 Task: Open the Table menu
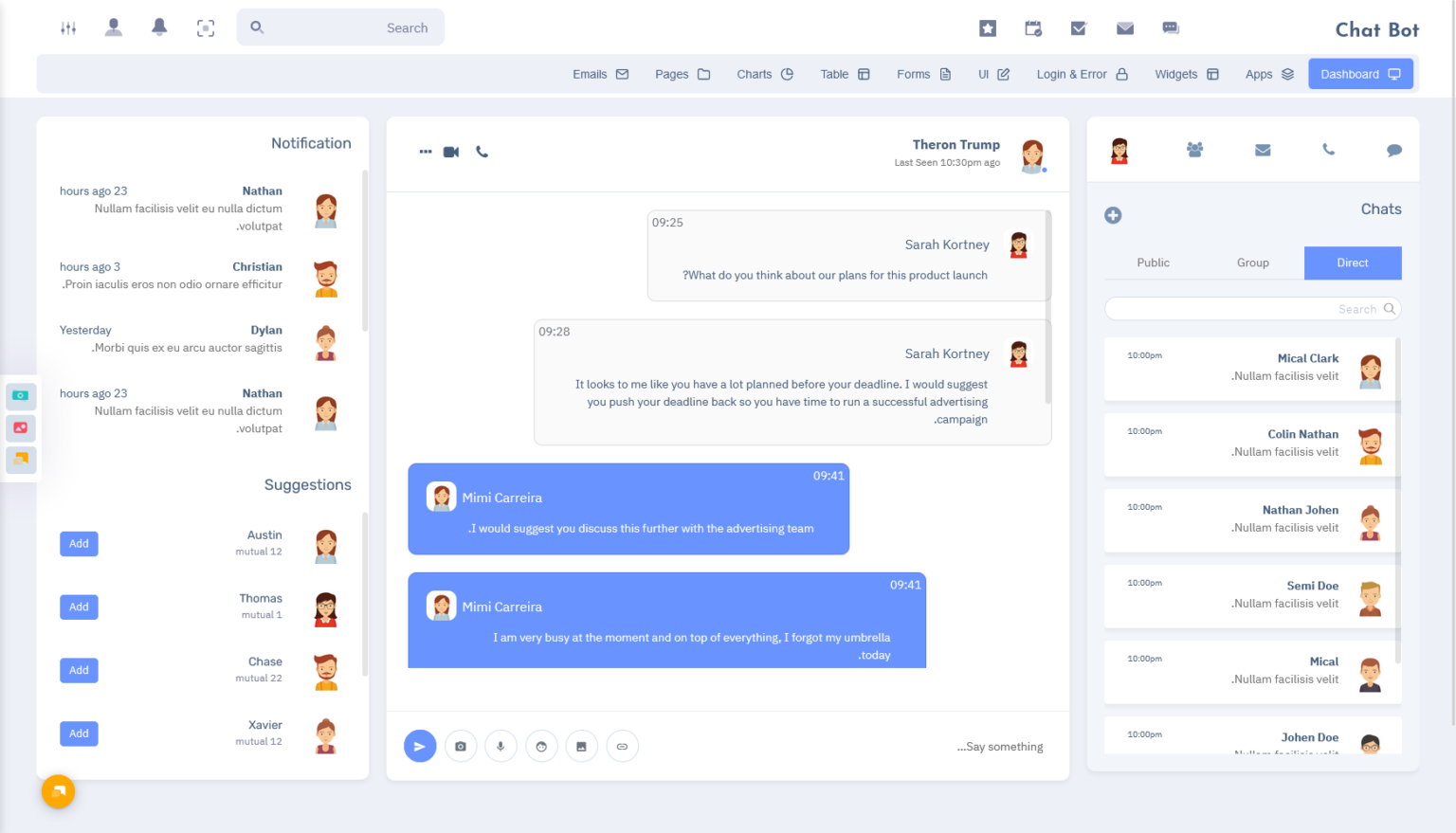point(845,74)
